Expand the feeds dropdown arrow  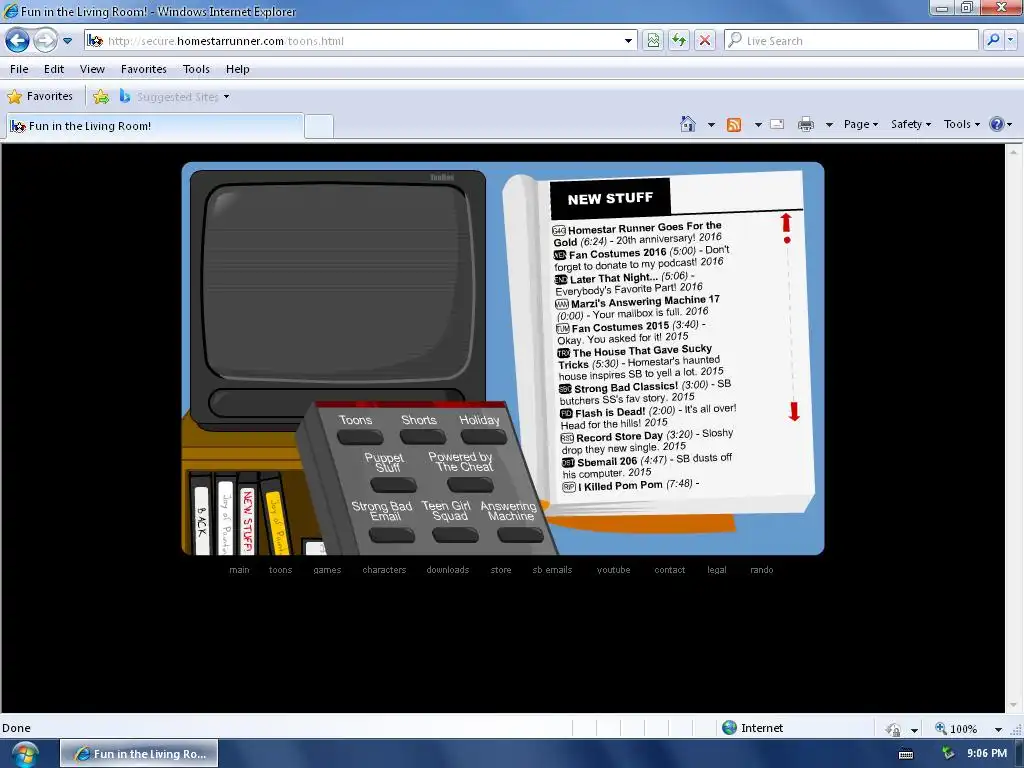758,124
